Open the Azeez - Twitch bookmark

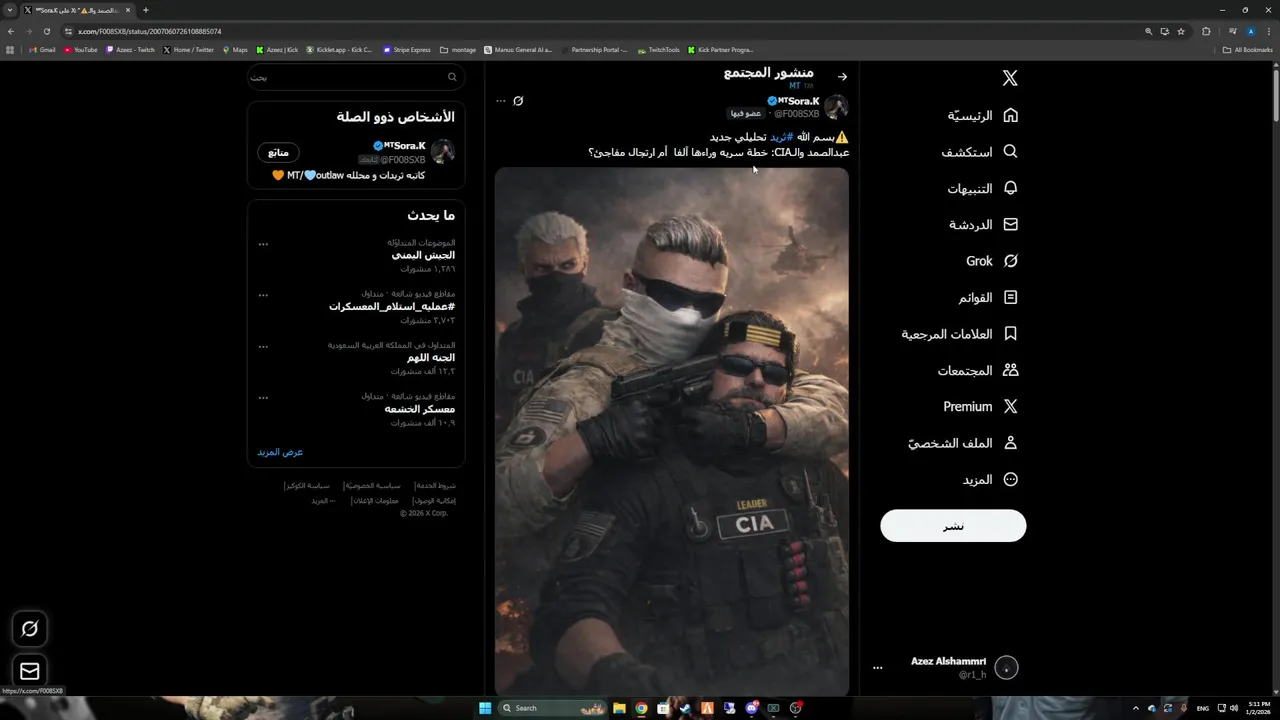(x=131, y=50)
